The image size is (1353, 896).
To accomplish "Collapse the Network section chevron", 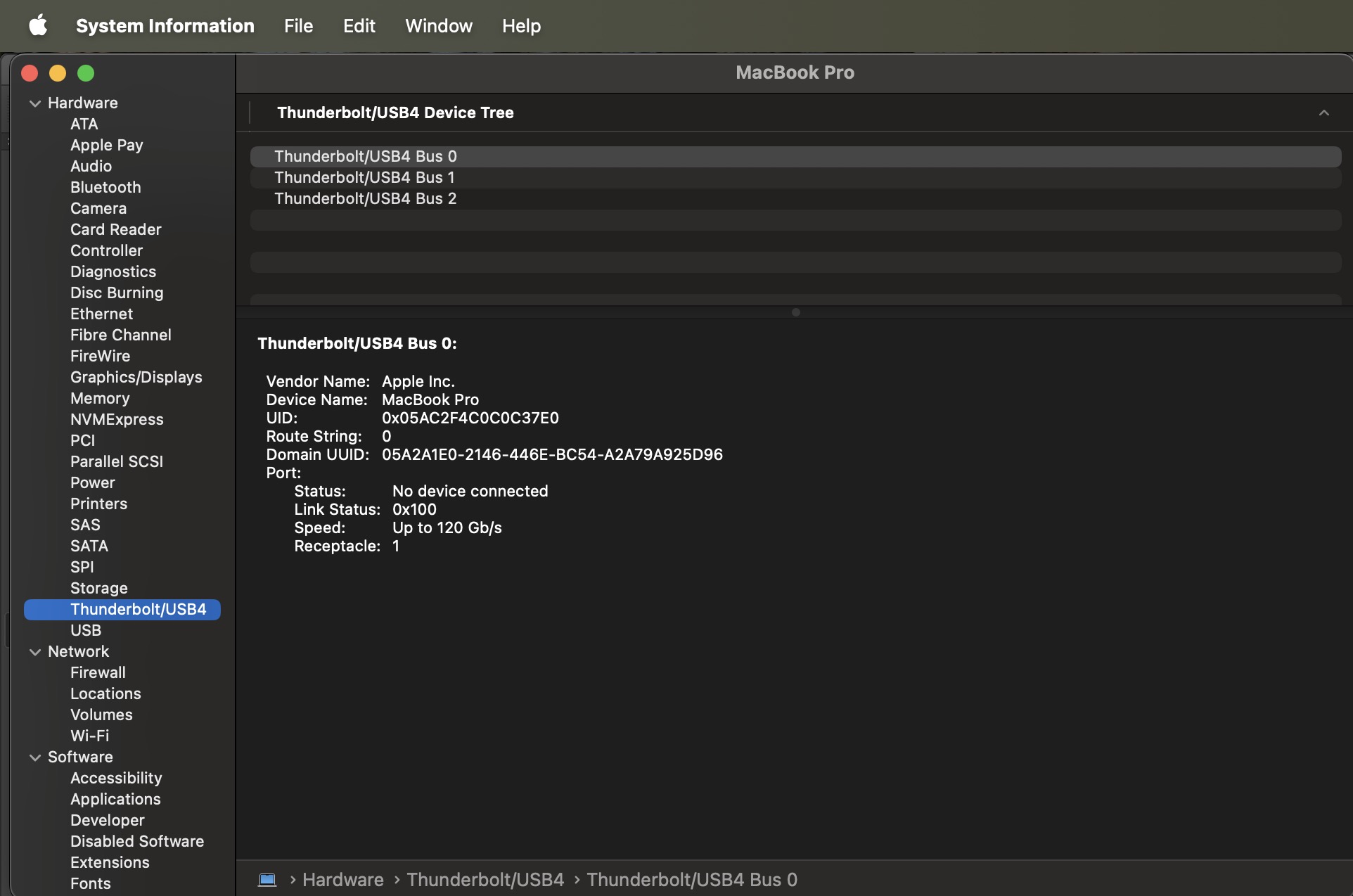I will click(35, 652).
